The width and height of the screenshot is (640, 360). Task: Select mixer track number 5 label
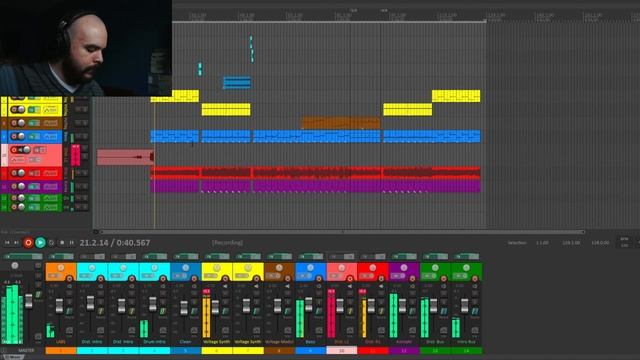(x=185, y=351)
